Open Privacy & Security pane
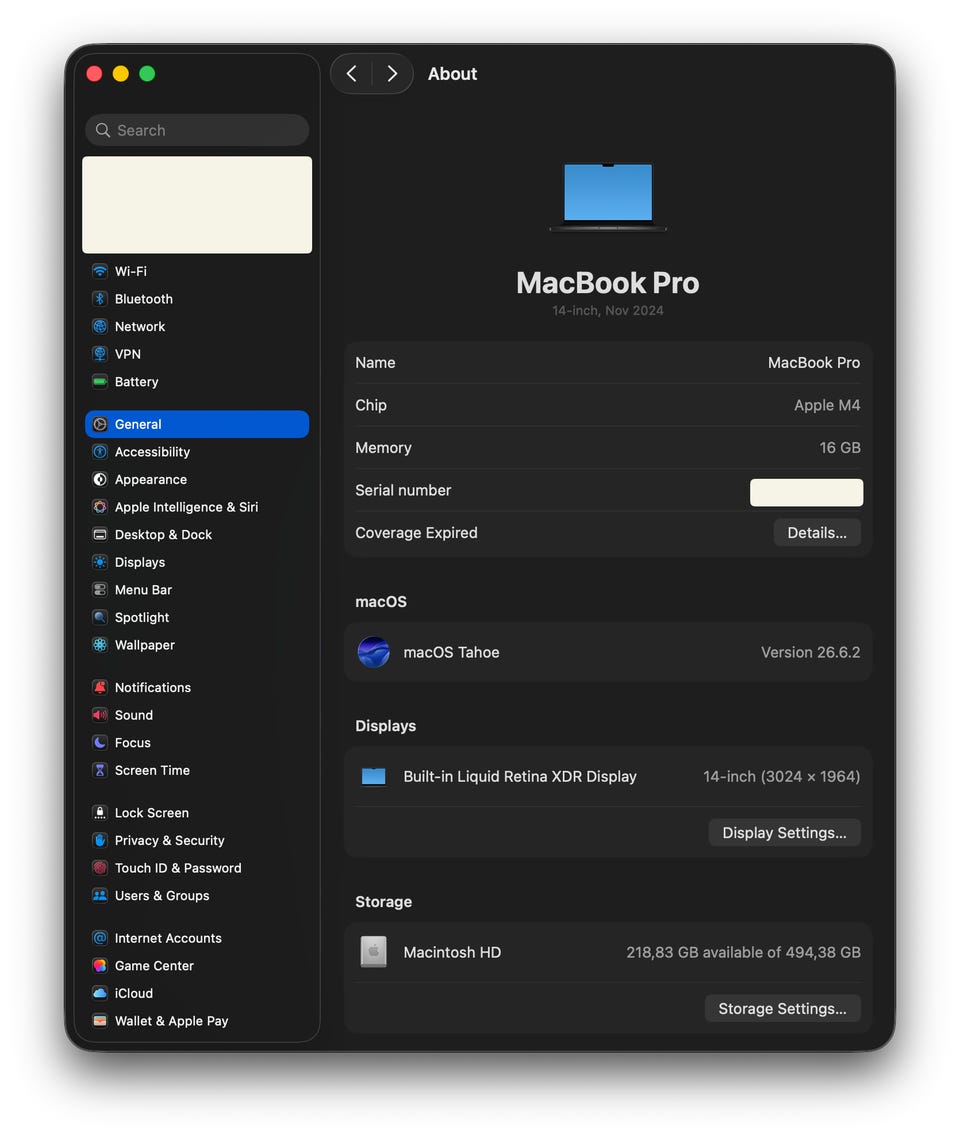This screenshot has width=960, height=1137. [197, 840]
